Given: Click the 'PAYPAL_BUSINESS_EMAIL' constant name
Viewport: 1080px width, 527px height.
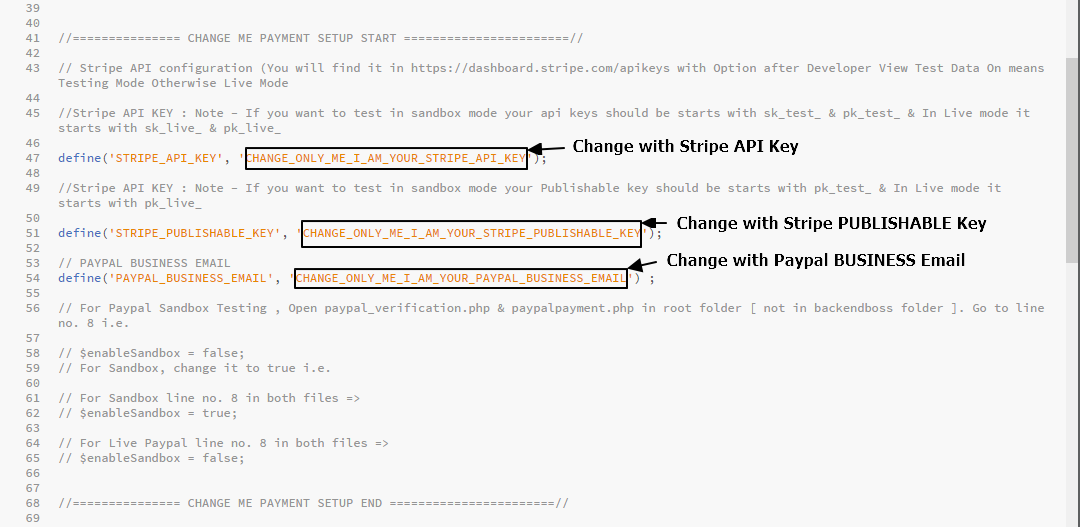Looking at the screenshot, I should [x=189, y=278].
